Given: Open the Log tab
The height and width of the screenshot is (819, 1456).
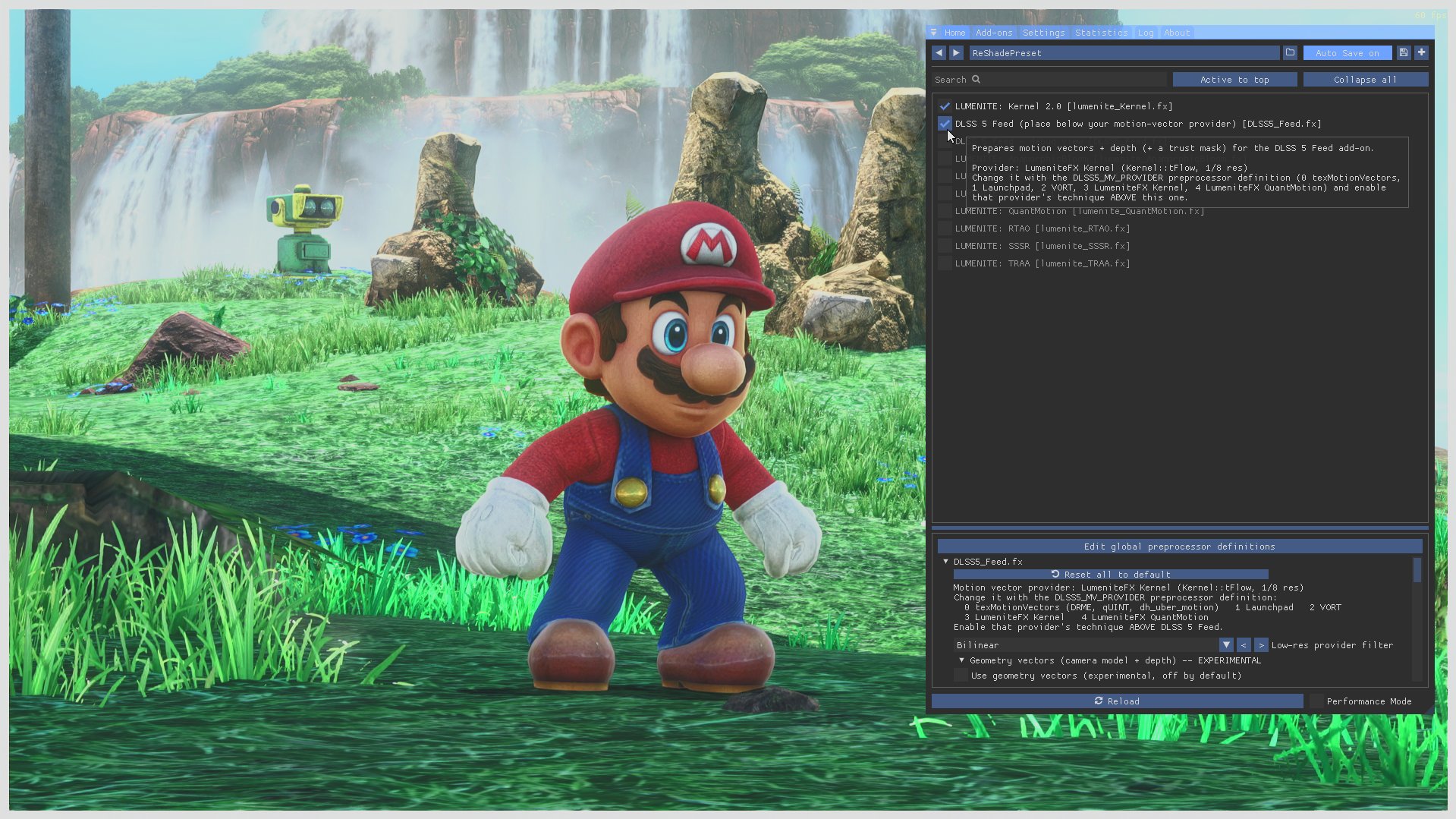Looking at the screenshot, I should (x=1146, y=33).
